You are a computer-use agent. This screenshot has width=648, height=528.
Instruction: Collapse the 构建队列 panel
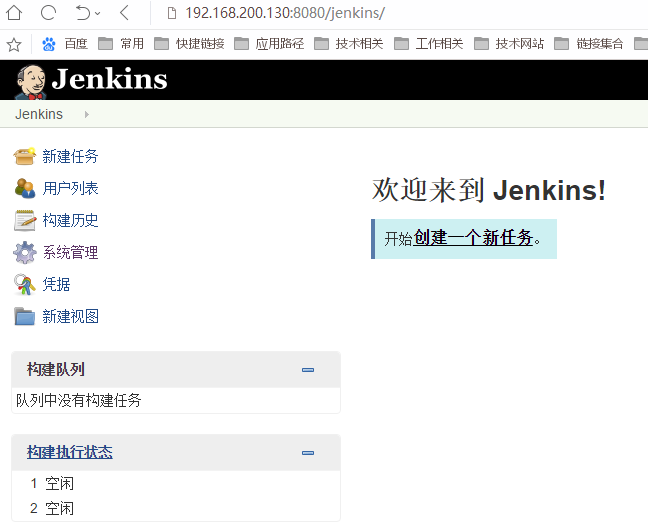308,370
